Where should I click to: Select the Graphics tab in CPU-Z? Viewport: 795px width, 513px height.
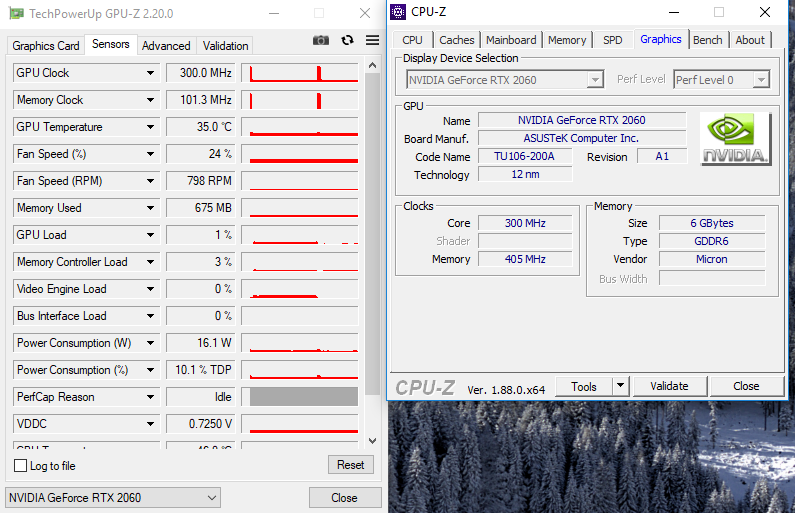[x=661, y=39]
